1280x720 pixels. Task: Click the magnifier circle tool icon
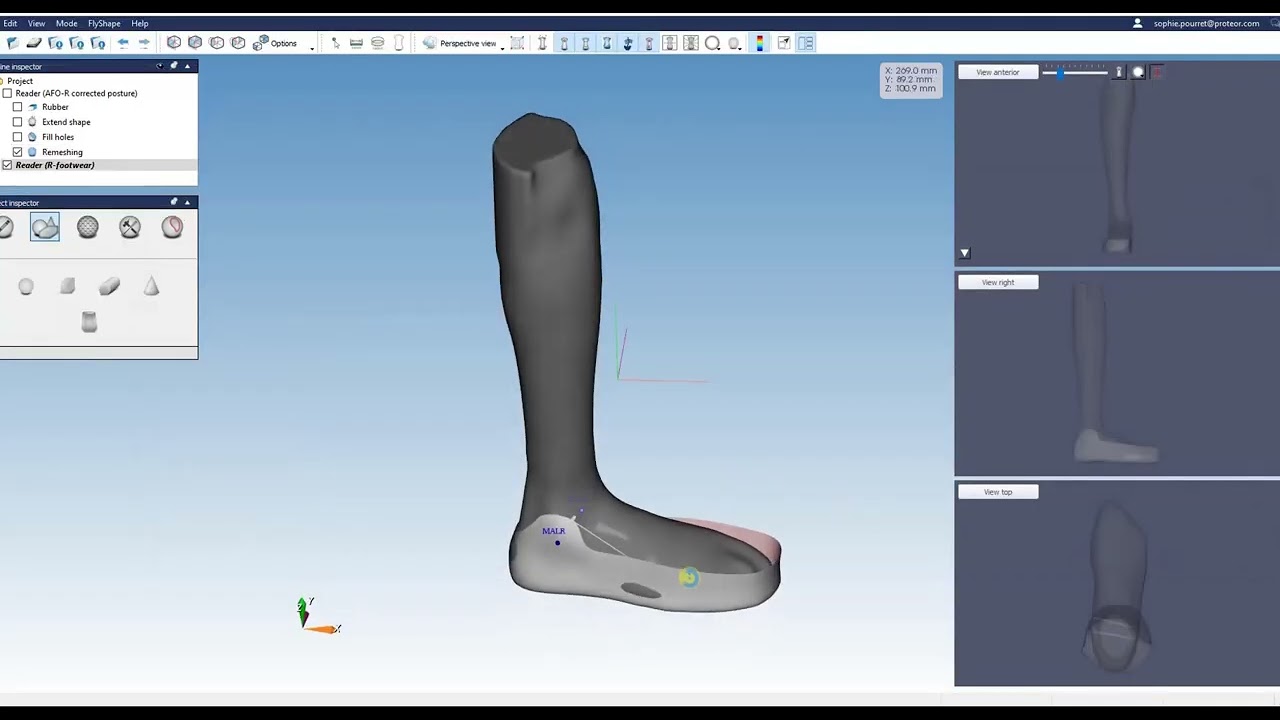tap(713, 43)
